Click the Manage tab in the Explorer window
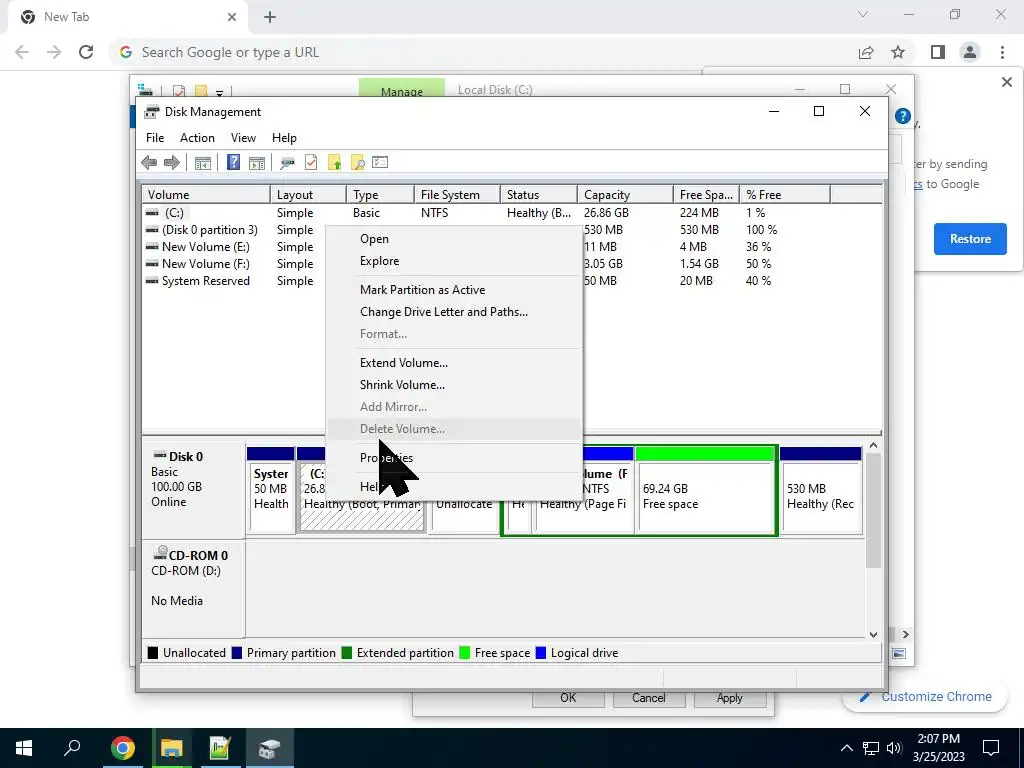1024x768 pixels. tap(402, 89)
